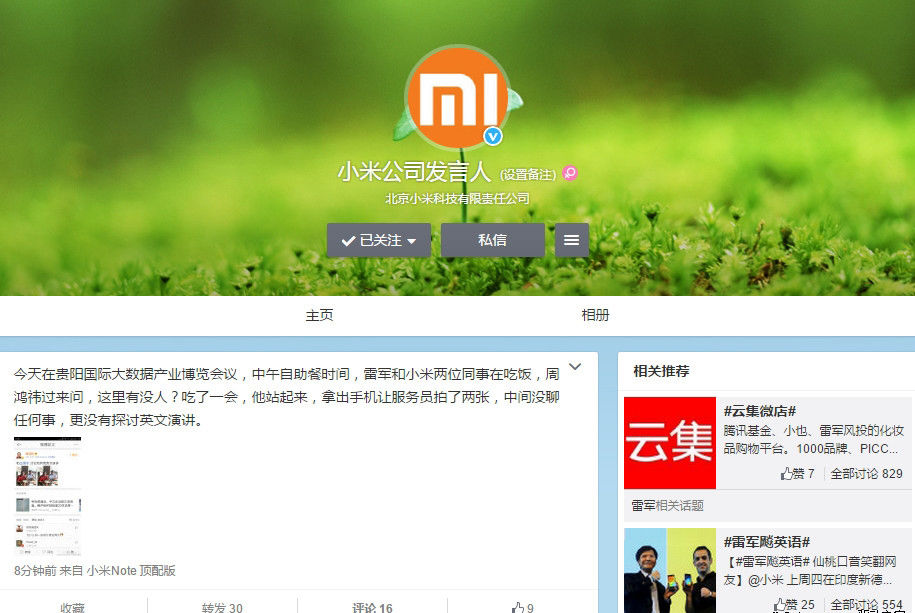View 全部讨论 829 for 云集微店
Viewport: 915px width, 613px height.
pos(866,473)
